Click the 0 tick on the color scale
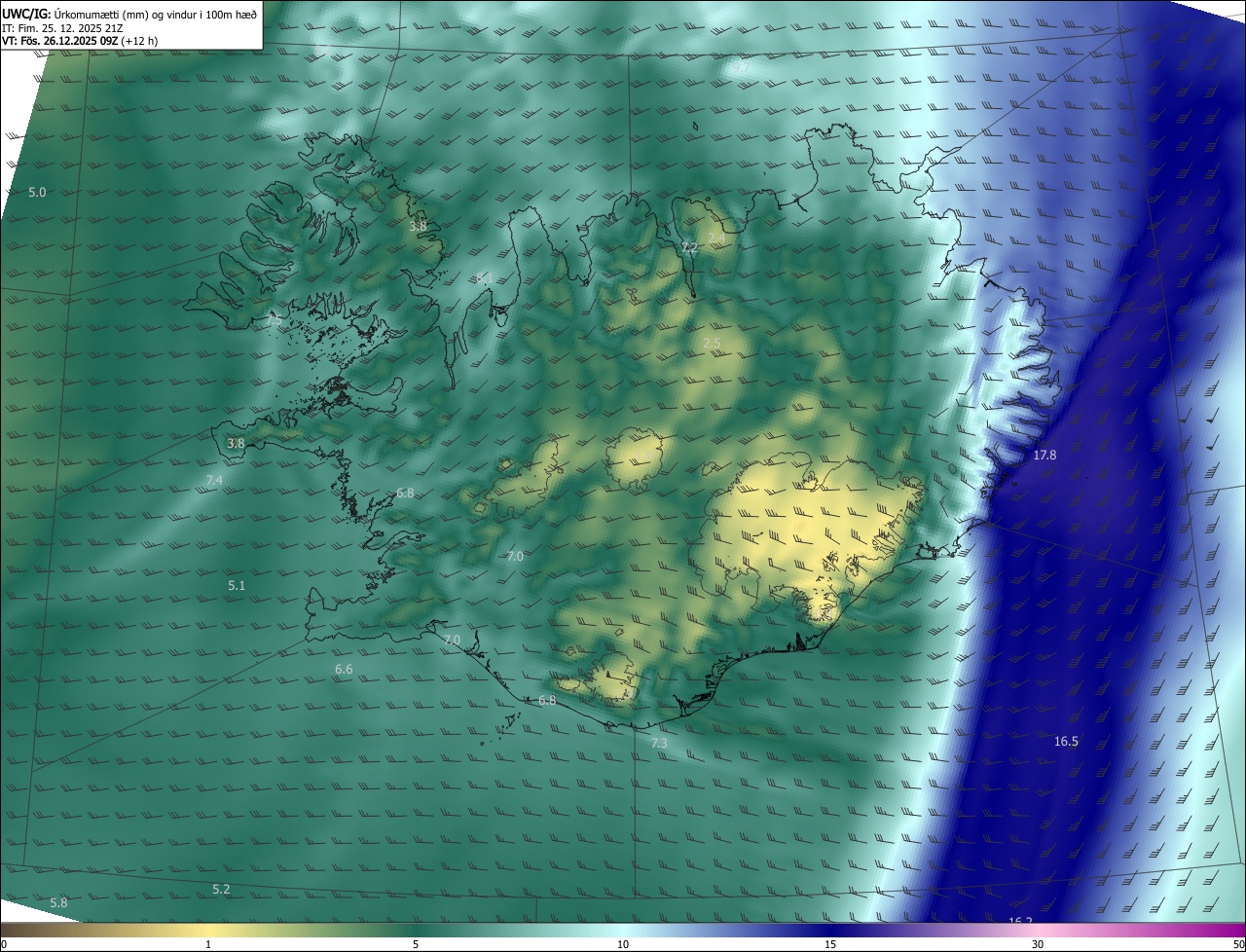The image size is (1246, 952). [4, 945]
